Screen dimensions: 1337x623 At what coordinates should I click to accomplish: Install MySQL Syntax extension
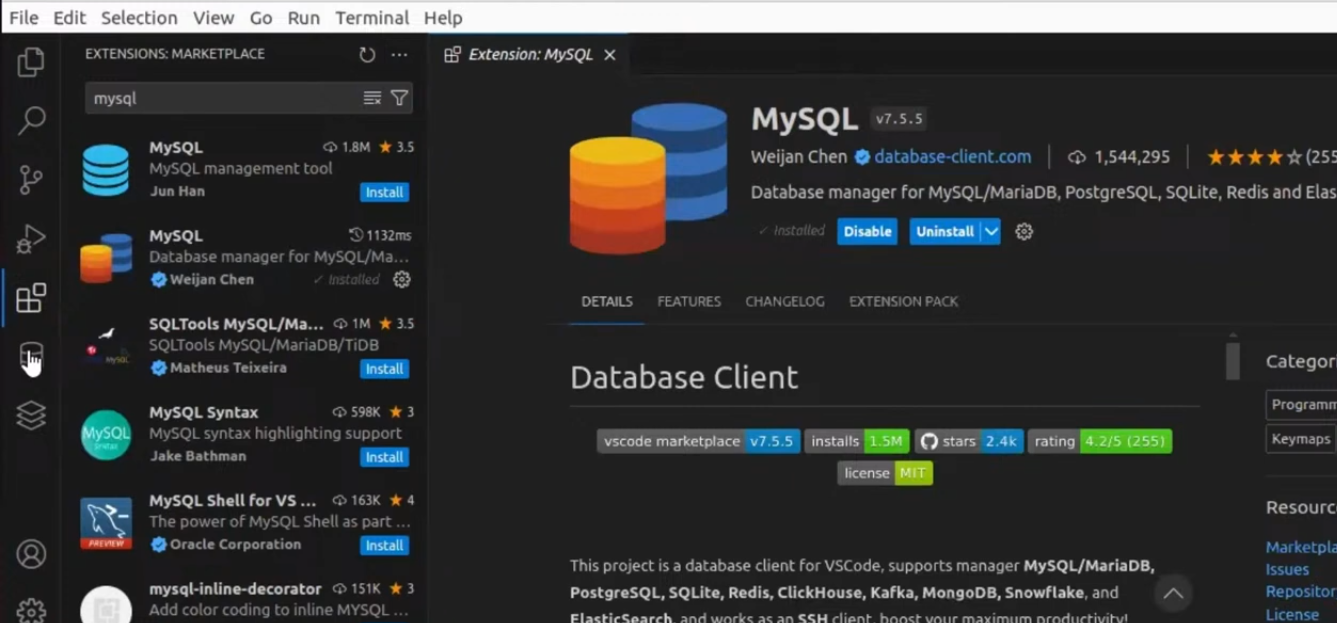(384, 457)
